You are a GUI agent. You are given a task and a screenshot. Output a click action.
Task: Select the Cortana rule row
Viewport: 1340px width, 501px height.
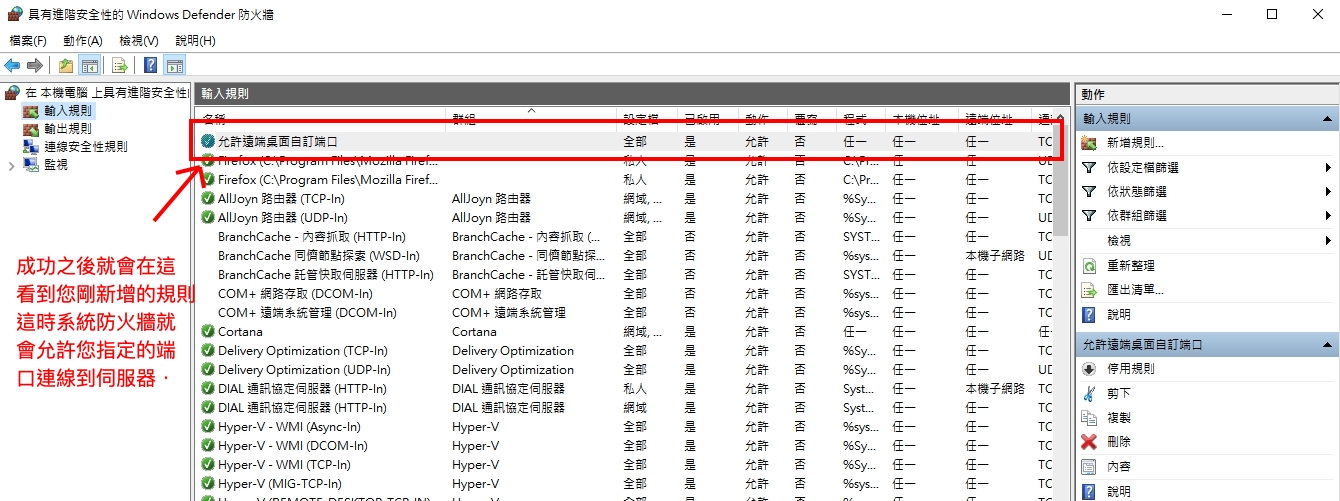point(240,332)
